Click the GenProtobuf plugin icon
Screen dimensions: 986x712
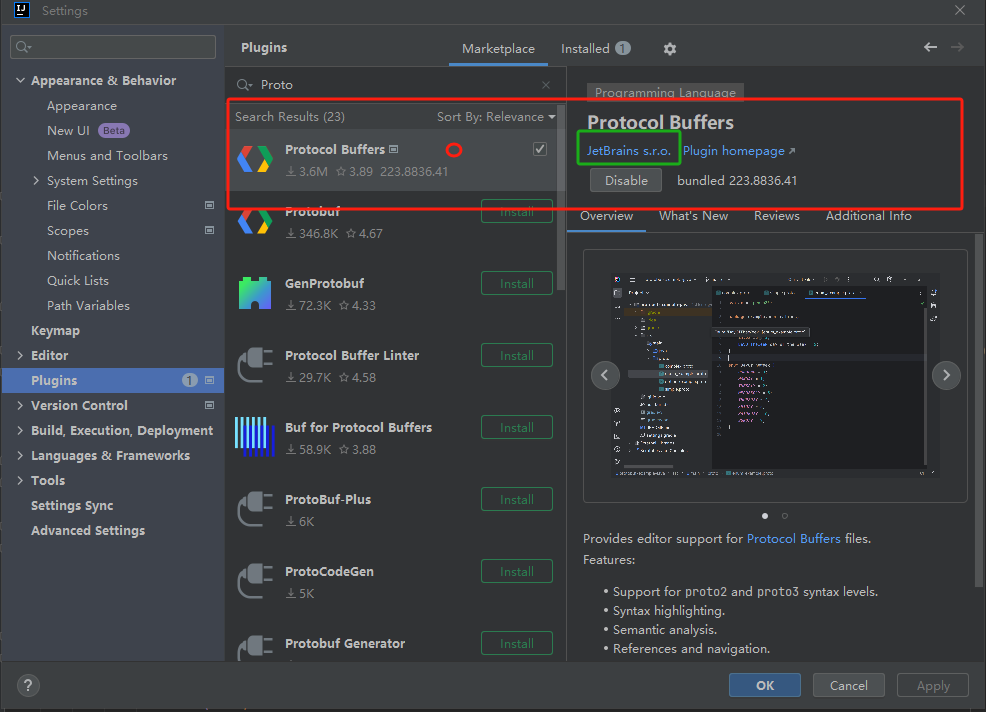point(255,294)
